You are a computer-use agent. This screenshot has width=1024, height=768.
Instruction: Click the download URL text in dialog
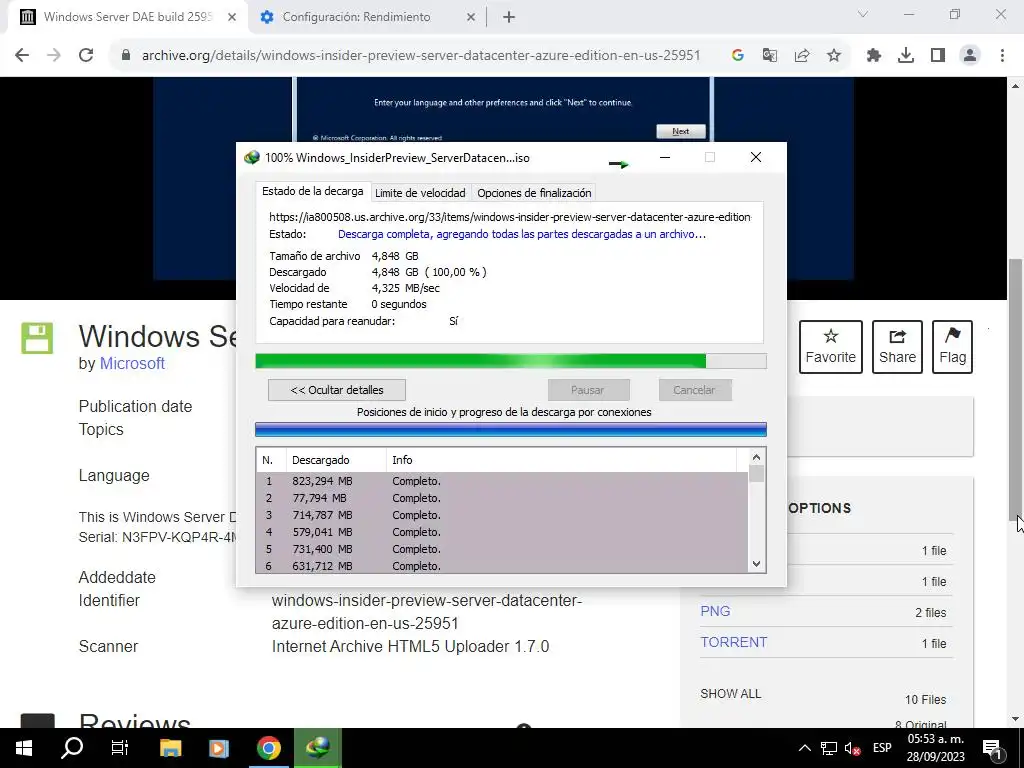[x=510, y=217]
